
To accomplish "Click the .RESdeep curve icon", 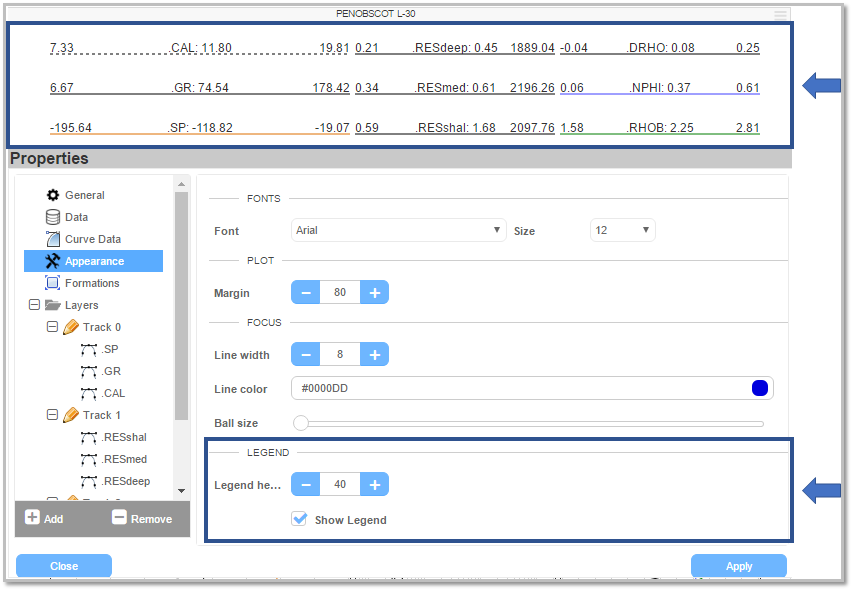I will (x=89, y=482).
